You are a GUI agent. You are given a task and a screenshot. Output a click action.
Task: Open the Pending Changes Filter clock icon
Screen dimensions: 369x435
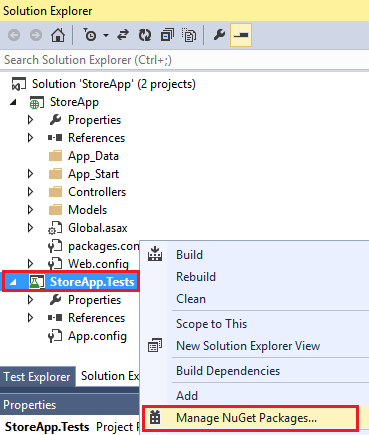click(x=90, y=35)
